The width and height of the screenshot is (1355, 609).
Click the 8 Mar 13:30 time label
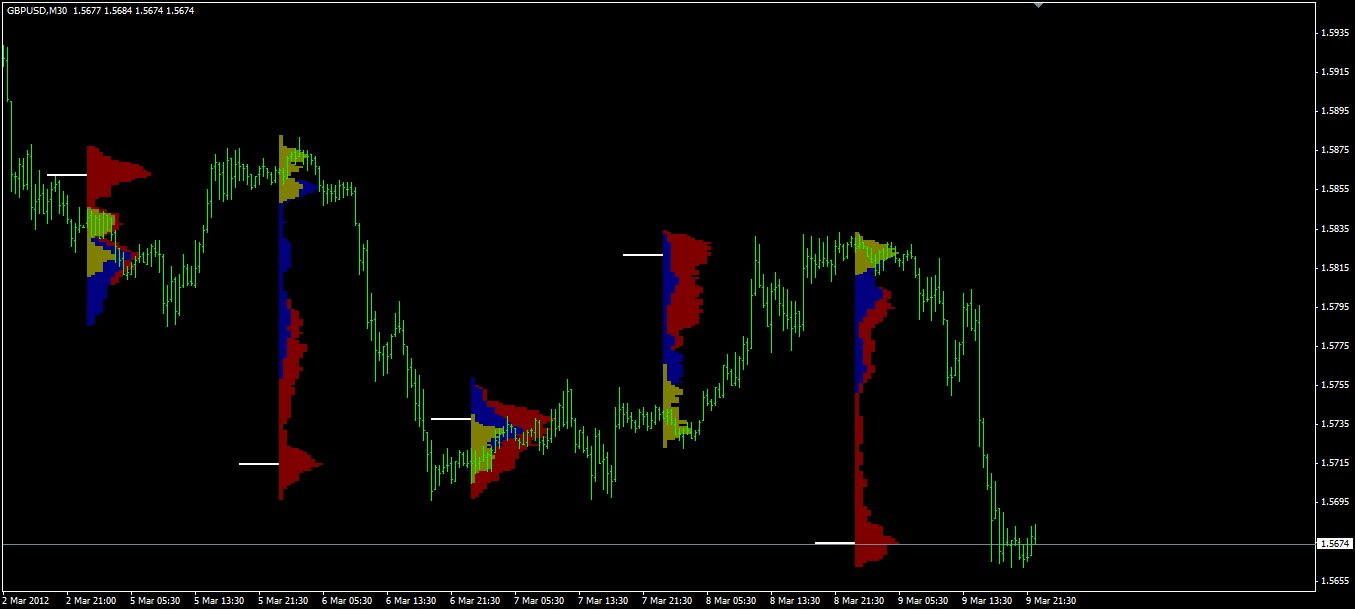[795, 601]
